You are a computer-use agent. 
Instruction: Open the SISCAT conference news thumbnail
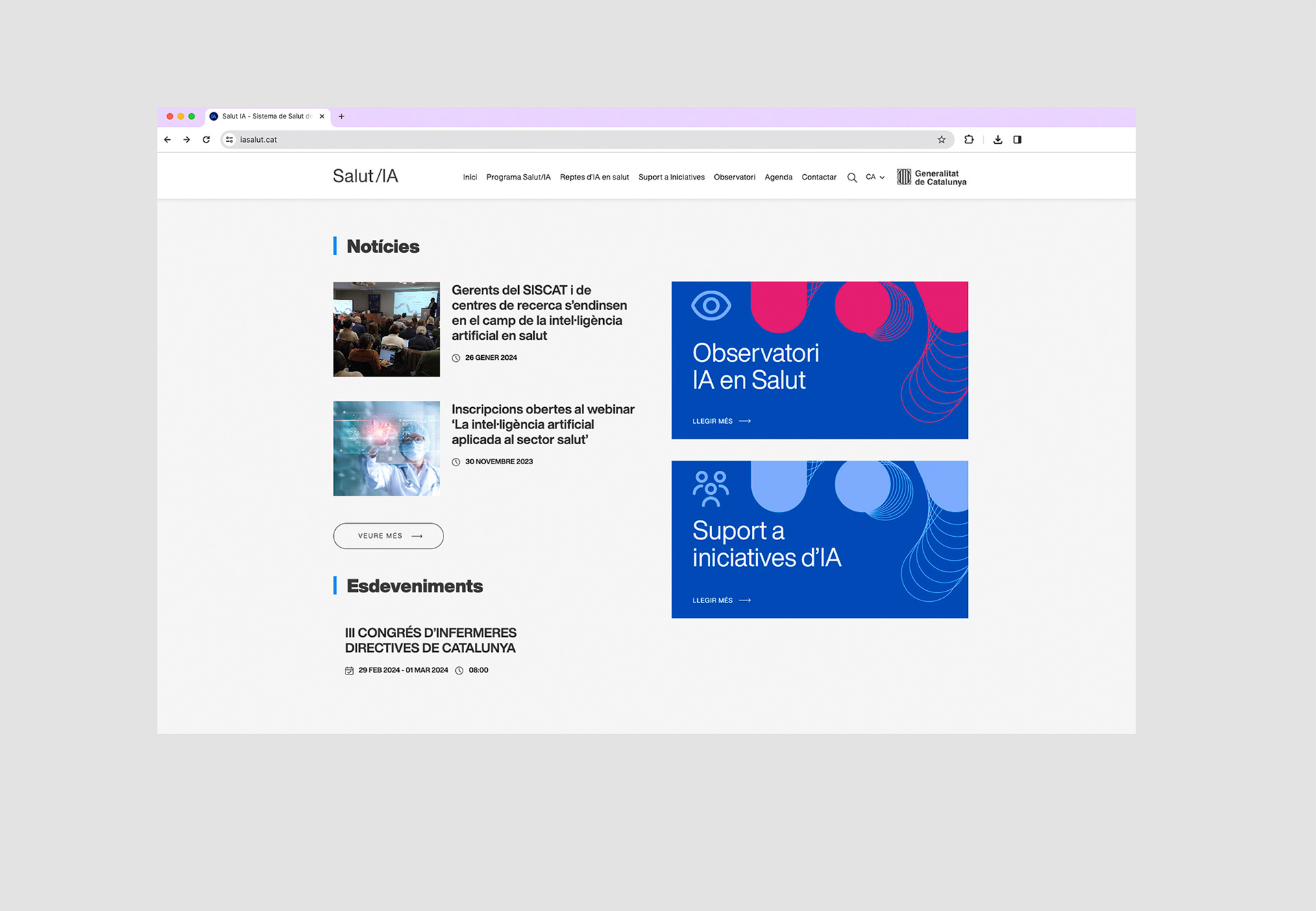coord(387,329)
